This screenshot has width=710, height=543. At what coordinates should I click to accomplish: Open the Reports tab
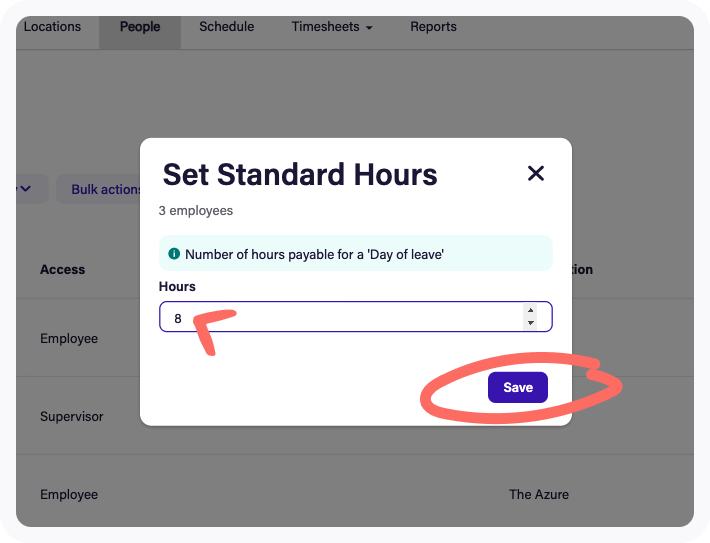(x=433, y=27)
